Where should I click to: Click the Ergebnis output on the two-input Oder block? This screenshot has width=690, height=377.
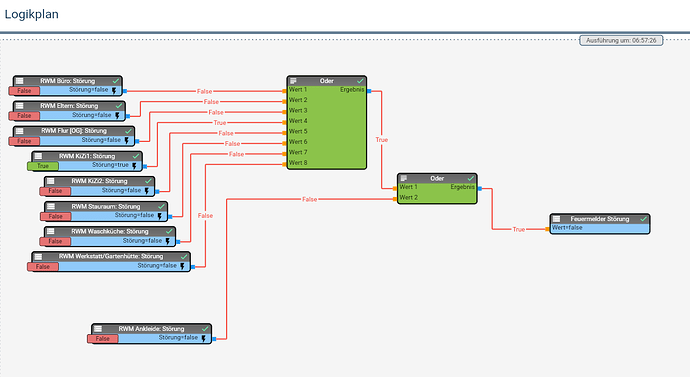coord(462,187)
